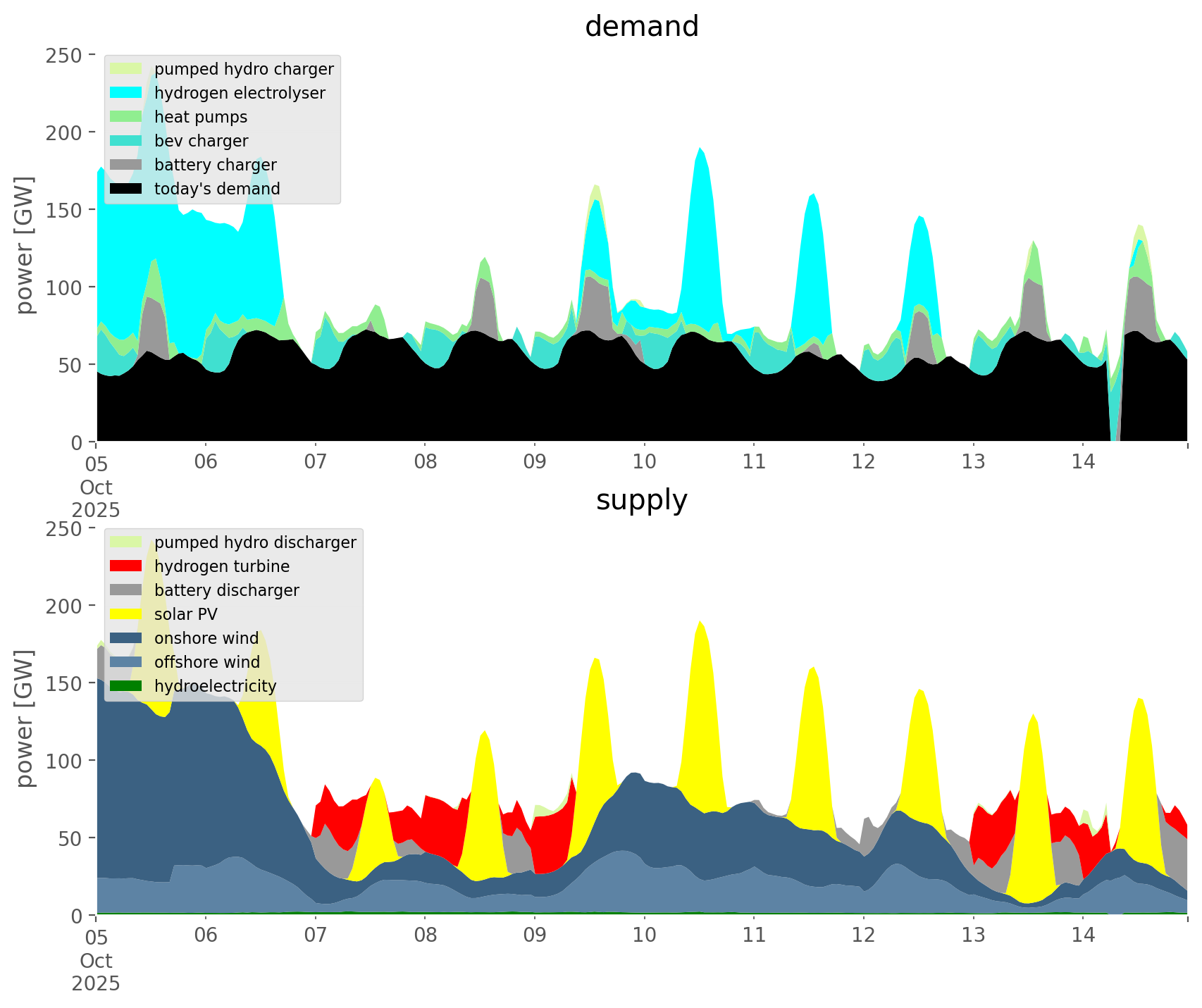This screenshot has height=1008, width=1202.
Task: Click the 13 date tick on supply x-axis
Action: click(973, 936)
